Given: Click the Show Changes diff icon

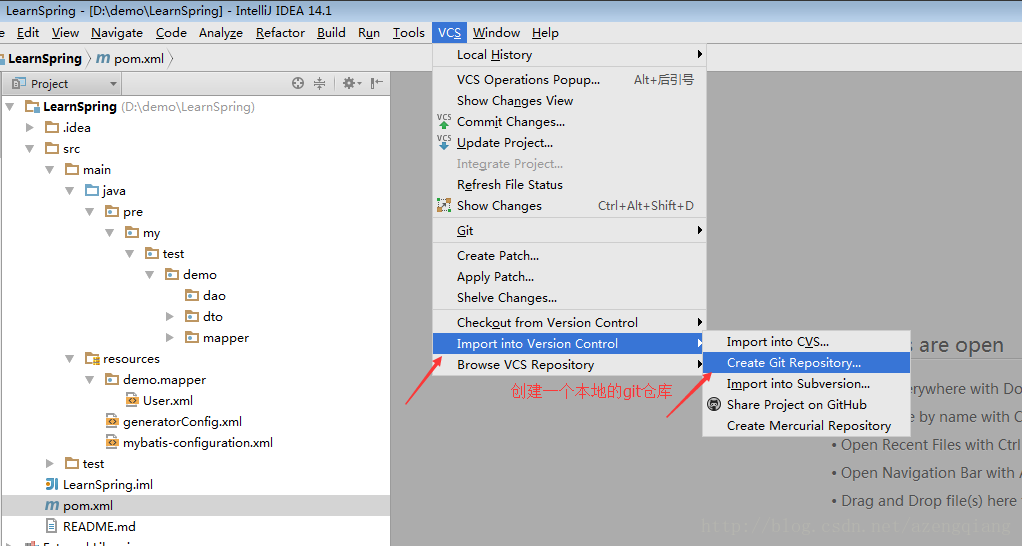Looking at the screenshot, I should (x=444, y=205).
